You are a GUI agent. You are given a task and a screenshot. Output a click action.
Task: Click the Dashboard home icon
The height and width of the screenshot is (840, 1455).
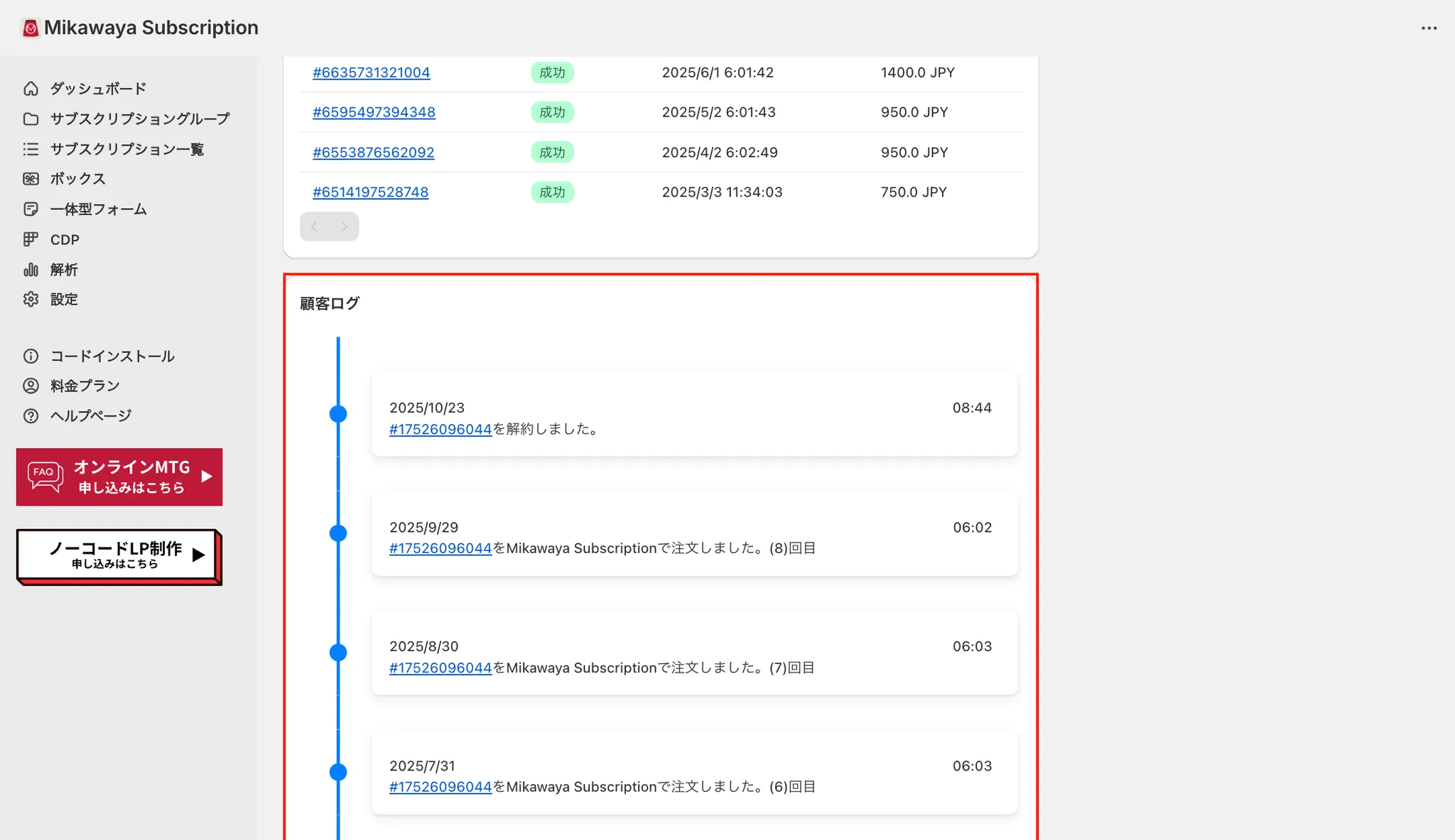[x=31, y=89]
